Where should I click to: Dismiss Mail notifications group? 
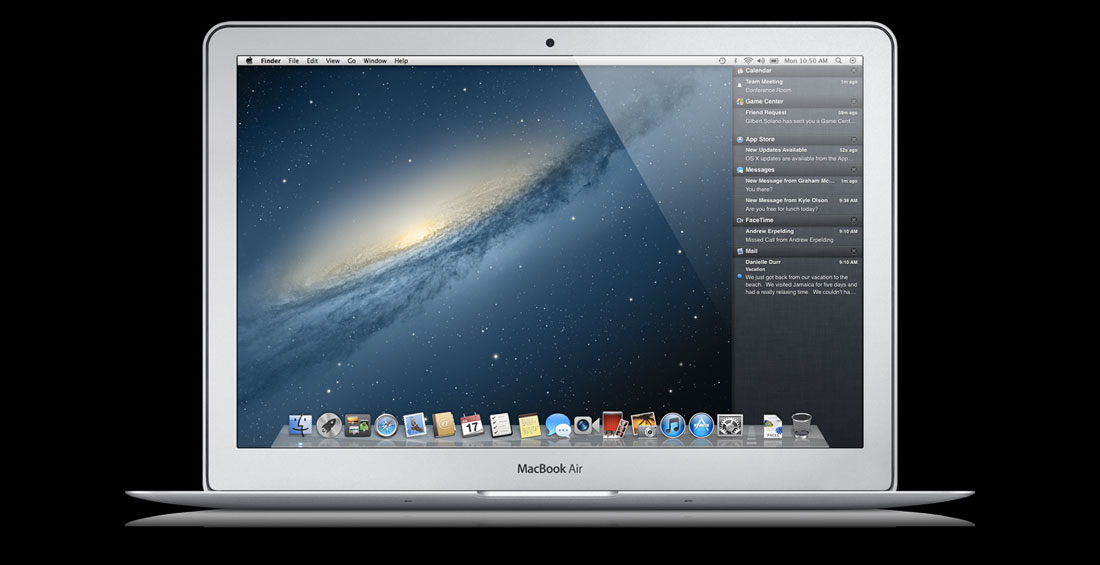click(854, 251)
